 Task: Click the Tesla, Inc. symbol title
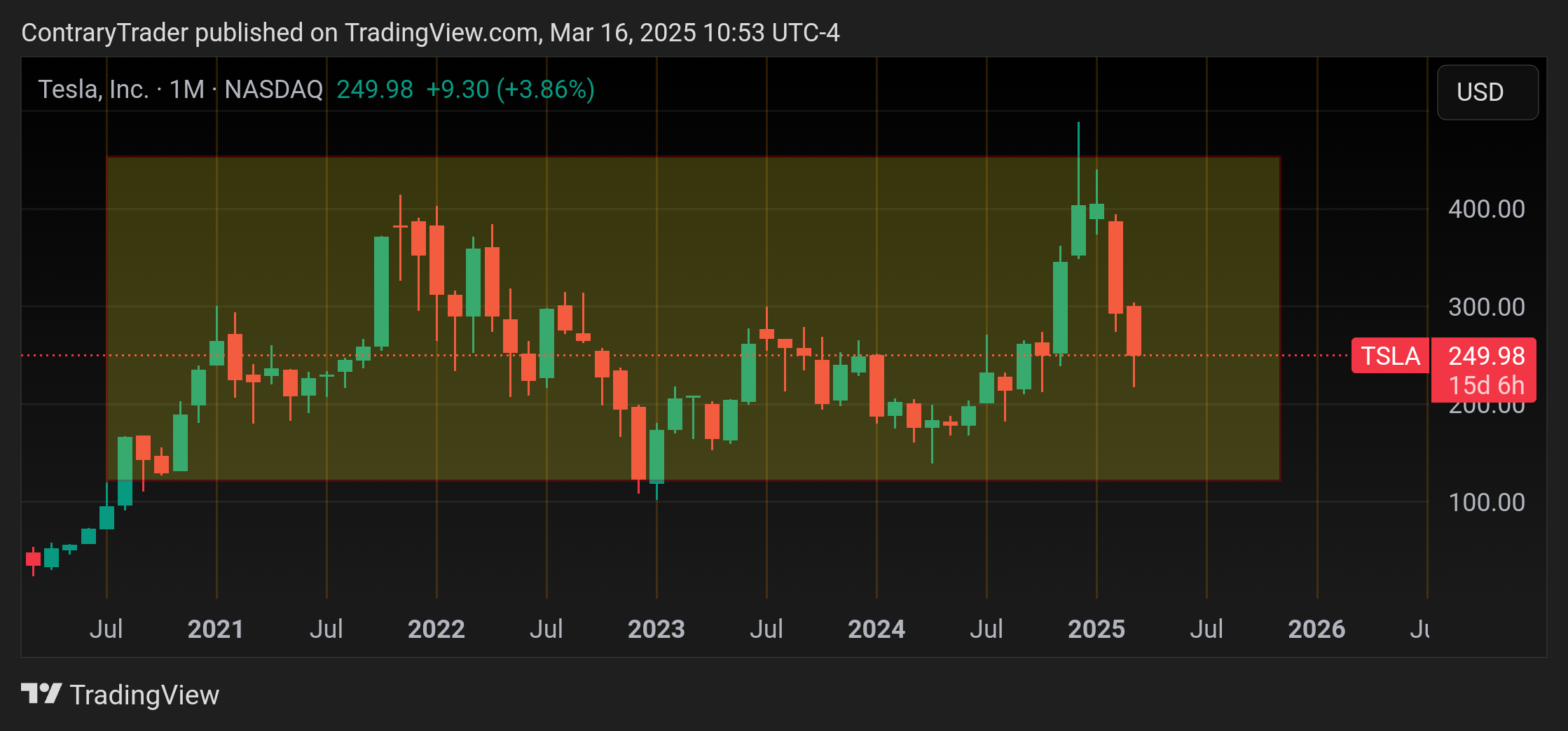[93, 90]
